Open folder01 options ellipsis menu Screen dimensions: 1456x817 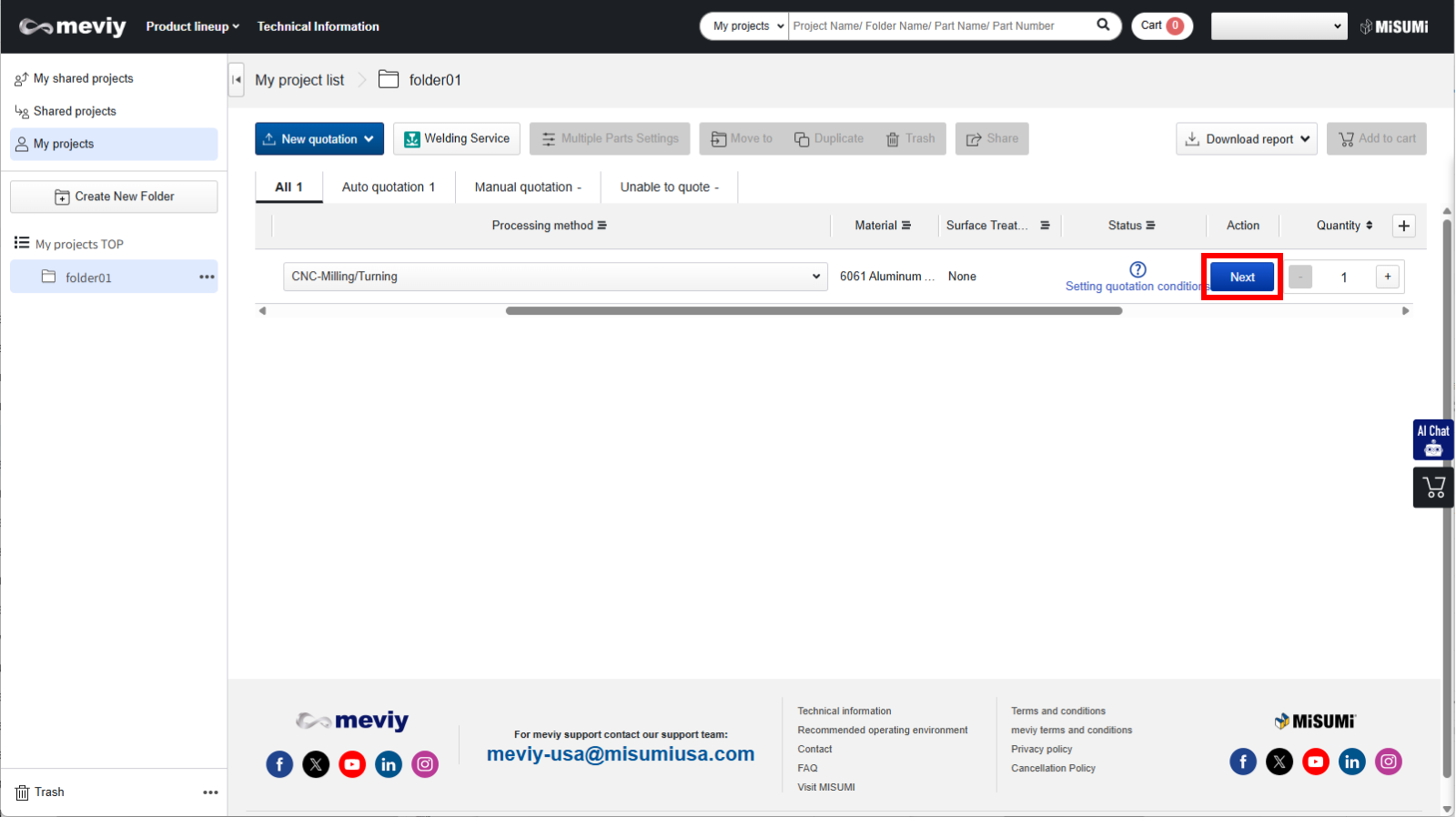[x=207, y=277]
